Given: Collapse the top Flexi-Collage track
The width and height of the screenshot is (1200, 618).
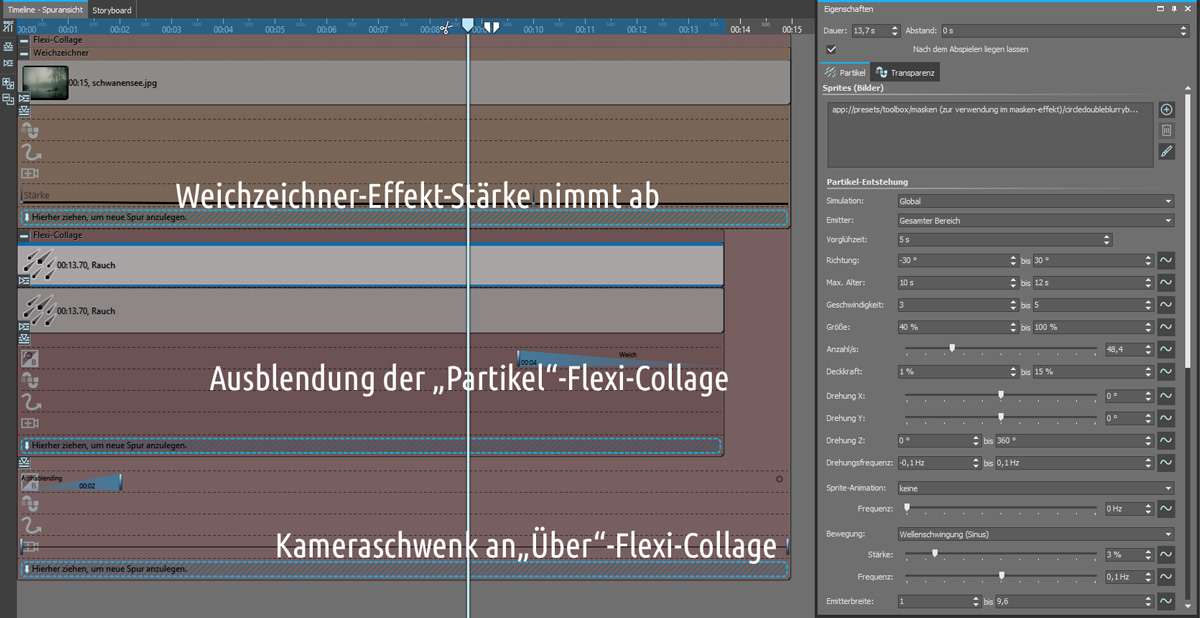Looking at the screenshot, I should (25, 40).
